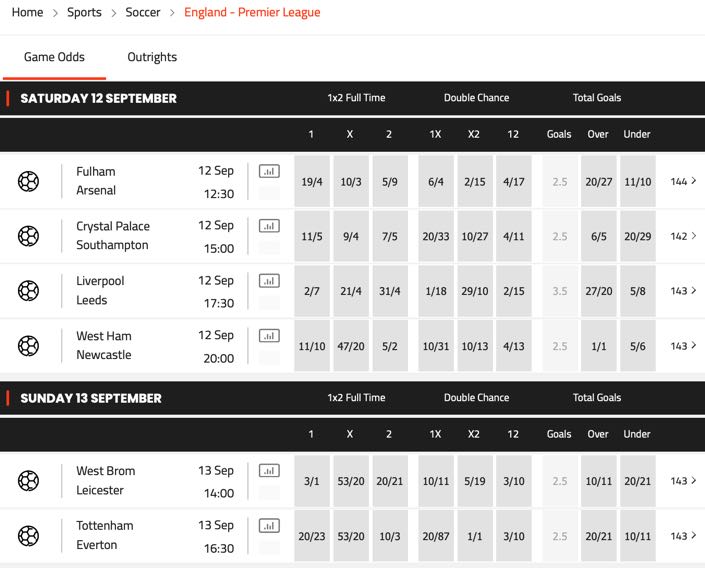Click soccer ball icon beside West Ham Newcastle
The image size is (705, 568).
click(28, 346)
